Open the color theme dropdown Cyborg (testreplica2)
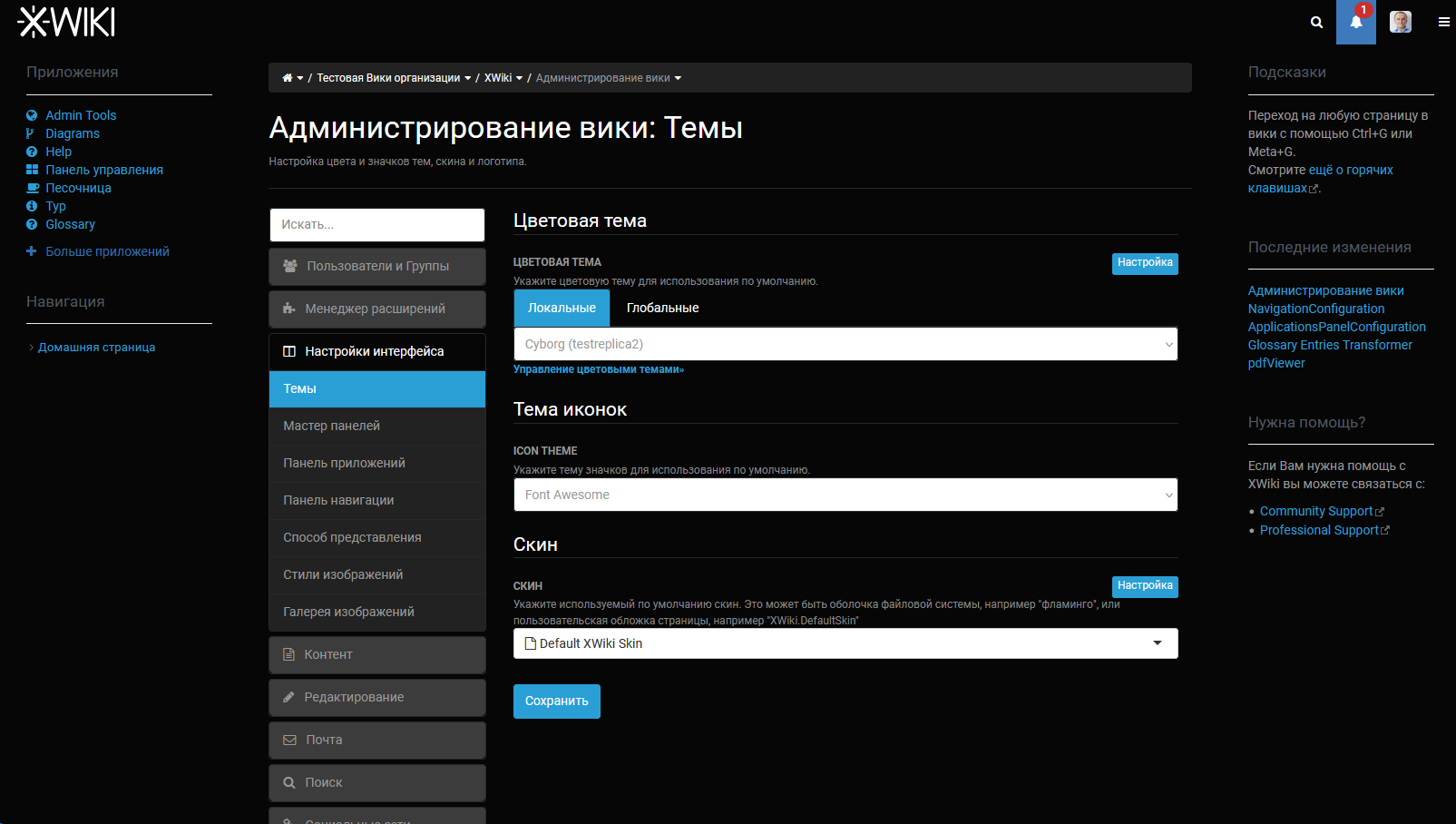1456x824 pixels. pyautogui.click(x=845, y=344)
